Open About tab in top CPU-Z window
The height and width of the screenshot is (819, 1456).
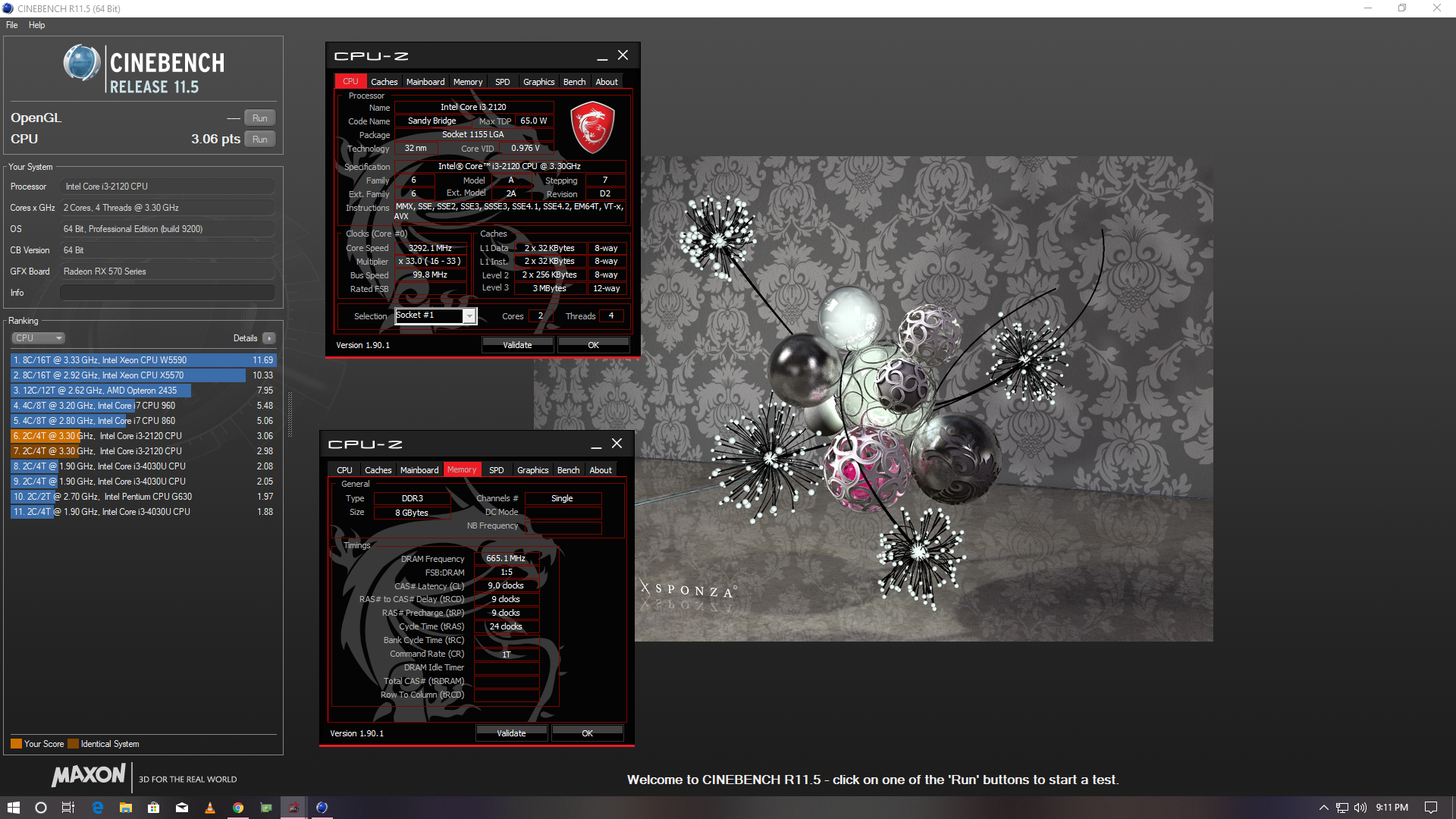tap(607, 82)
